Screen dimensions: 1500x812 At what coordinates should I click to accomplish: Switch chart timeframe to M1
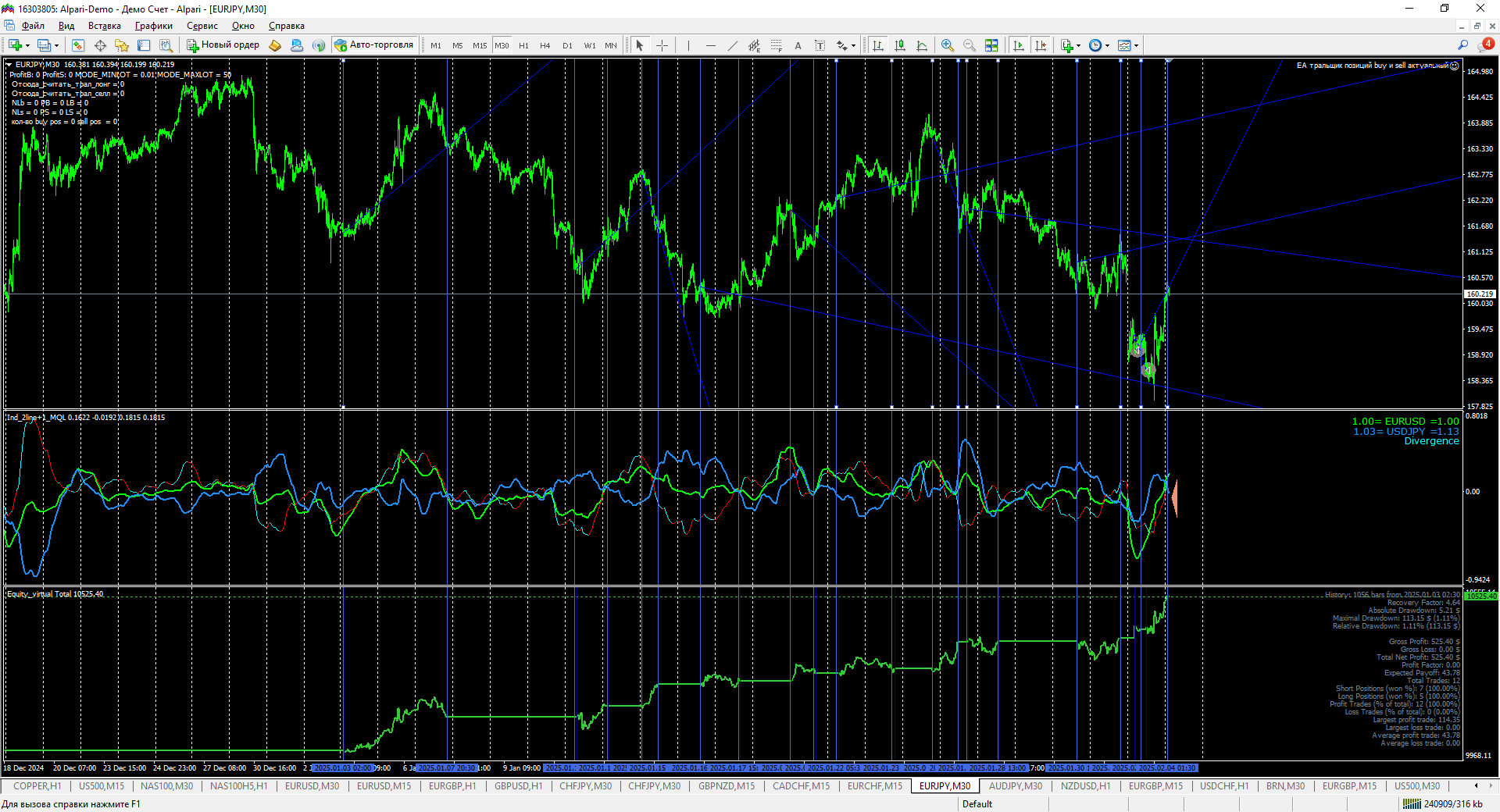[x=436, y=45]
